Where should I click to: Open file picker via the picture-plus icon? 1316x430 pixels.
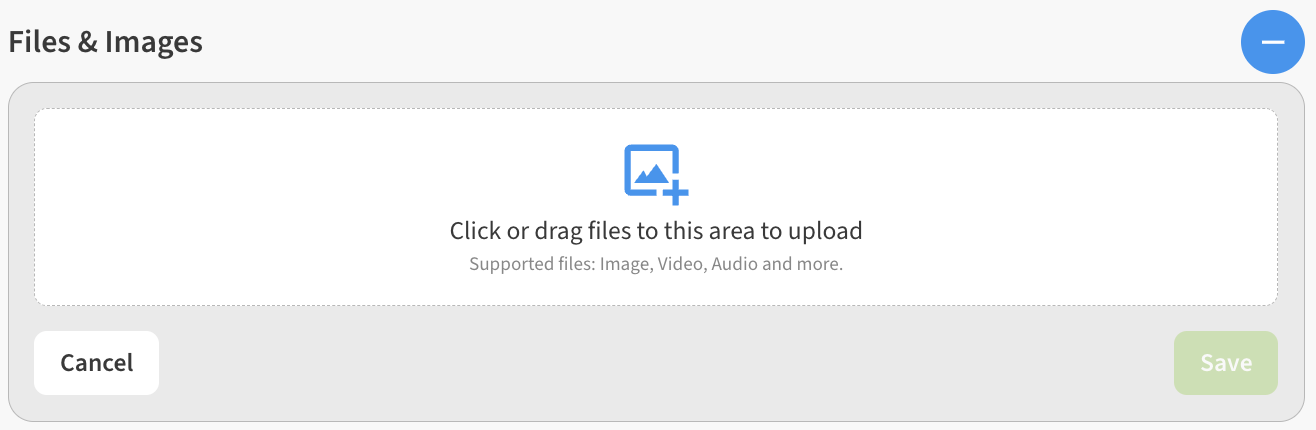point(656,174)
